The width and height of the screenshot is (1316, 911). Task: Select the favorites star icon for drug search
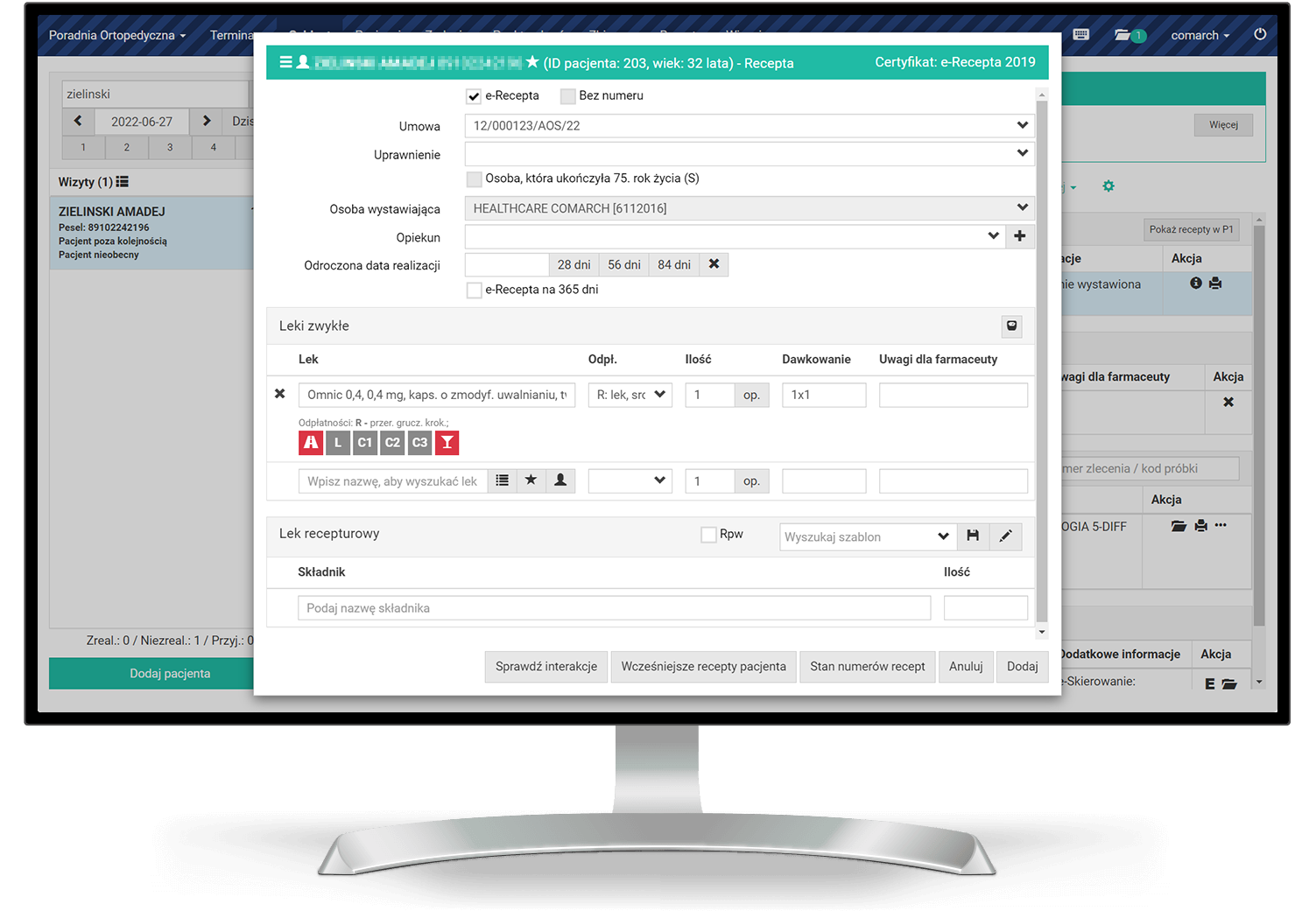tap(531, 480)
